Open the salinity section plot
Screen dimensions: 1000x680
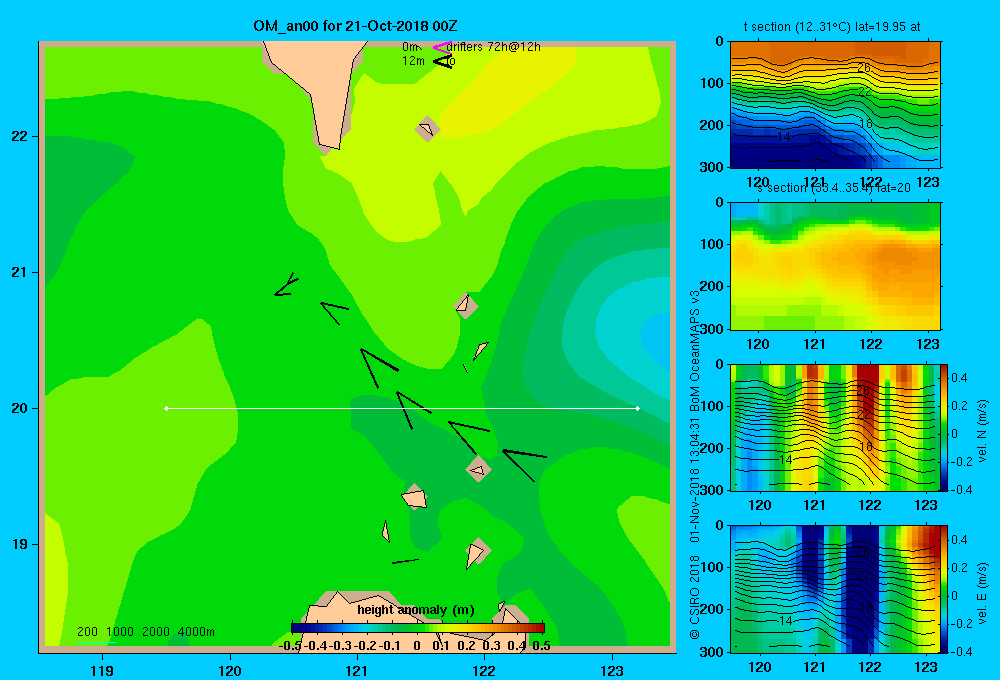(x=835, y=266)
